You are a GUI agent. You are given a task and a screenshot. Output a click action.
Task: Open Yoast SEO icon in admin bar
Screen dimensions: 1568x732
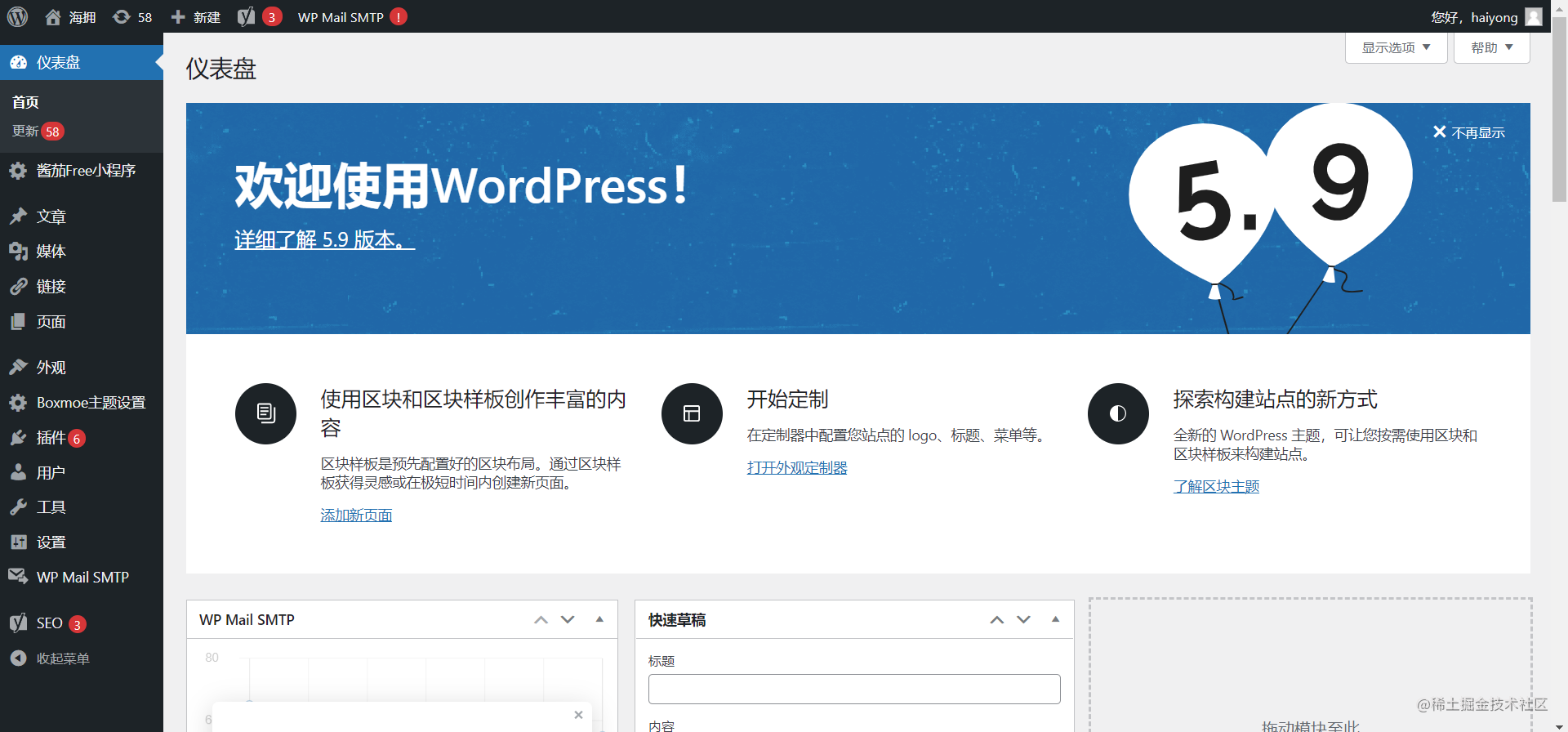(x=246, y=17)
